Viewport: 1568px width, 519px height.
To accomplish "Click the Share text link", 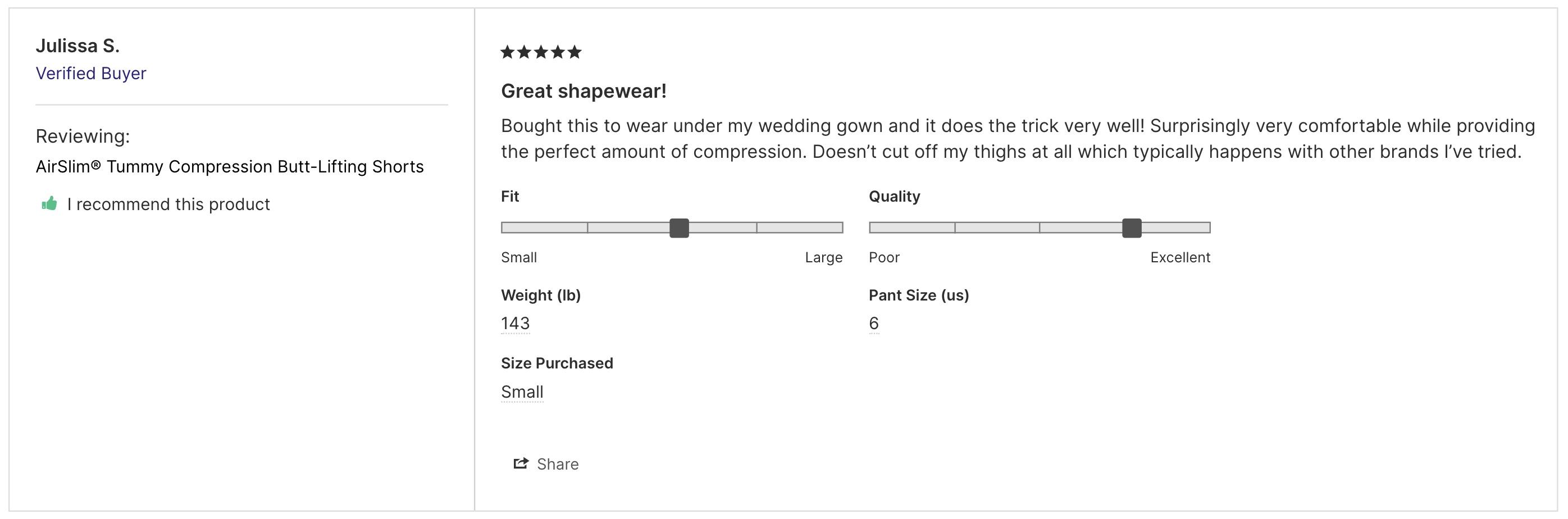I will (558, 465).
